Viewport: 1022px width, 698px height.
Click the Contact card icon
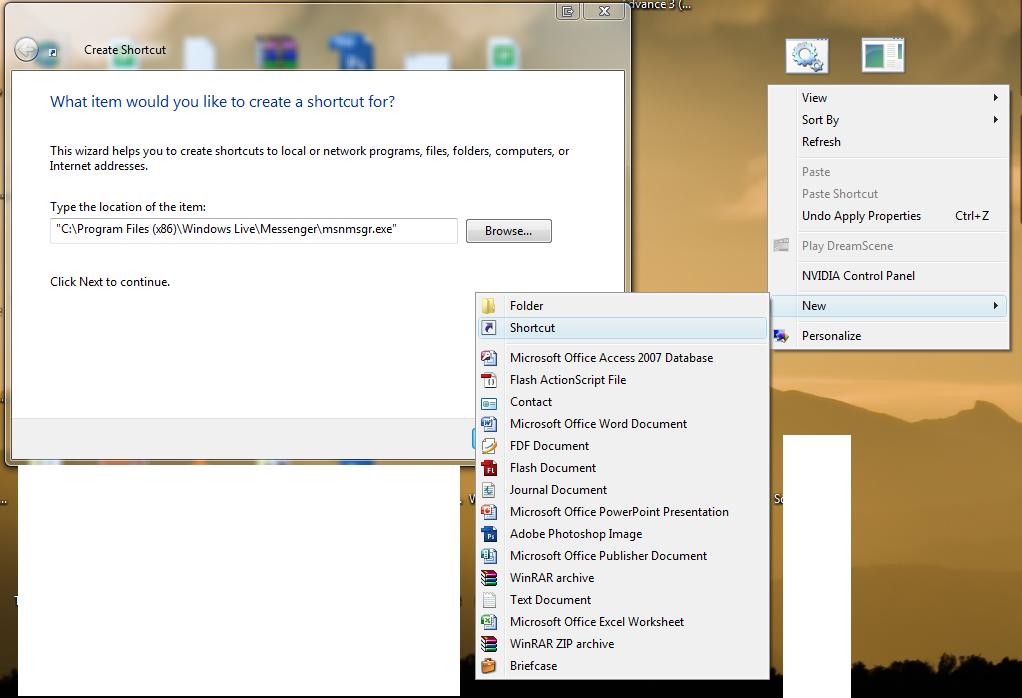pos(489,402)
